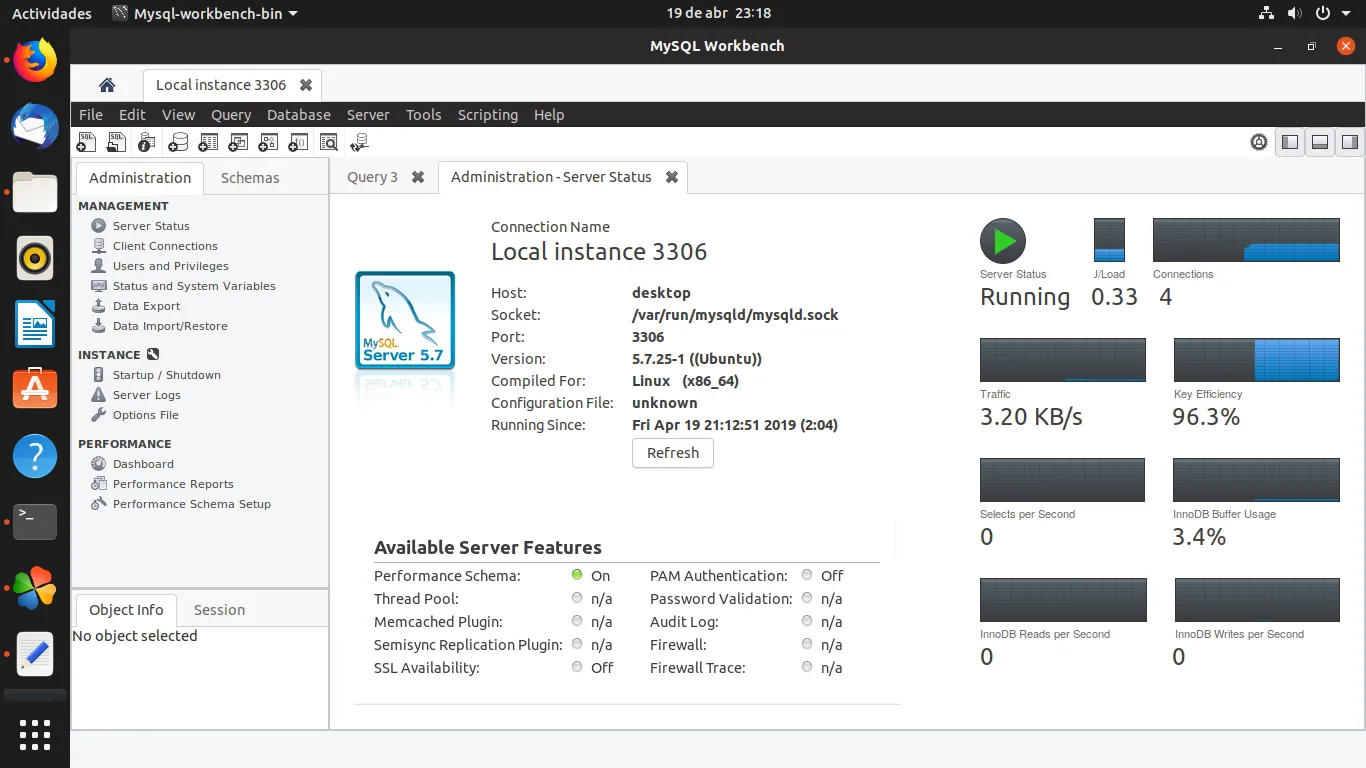Viewport: 1366px width, 768px height.
Task: Toggle the right sidebar panel
Action: pyautogui.click(x=1350, y=142)
